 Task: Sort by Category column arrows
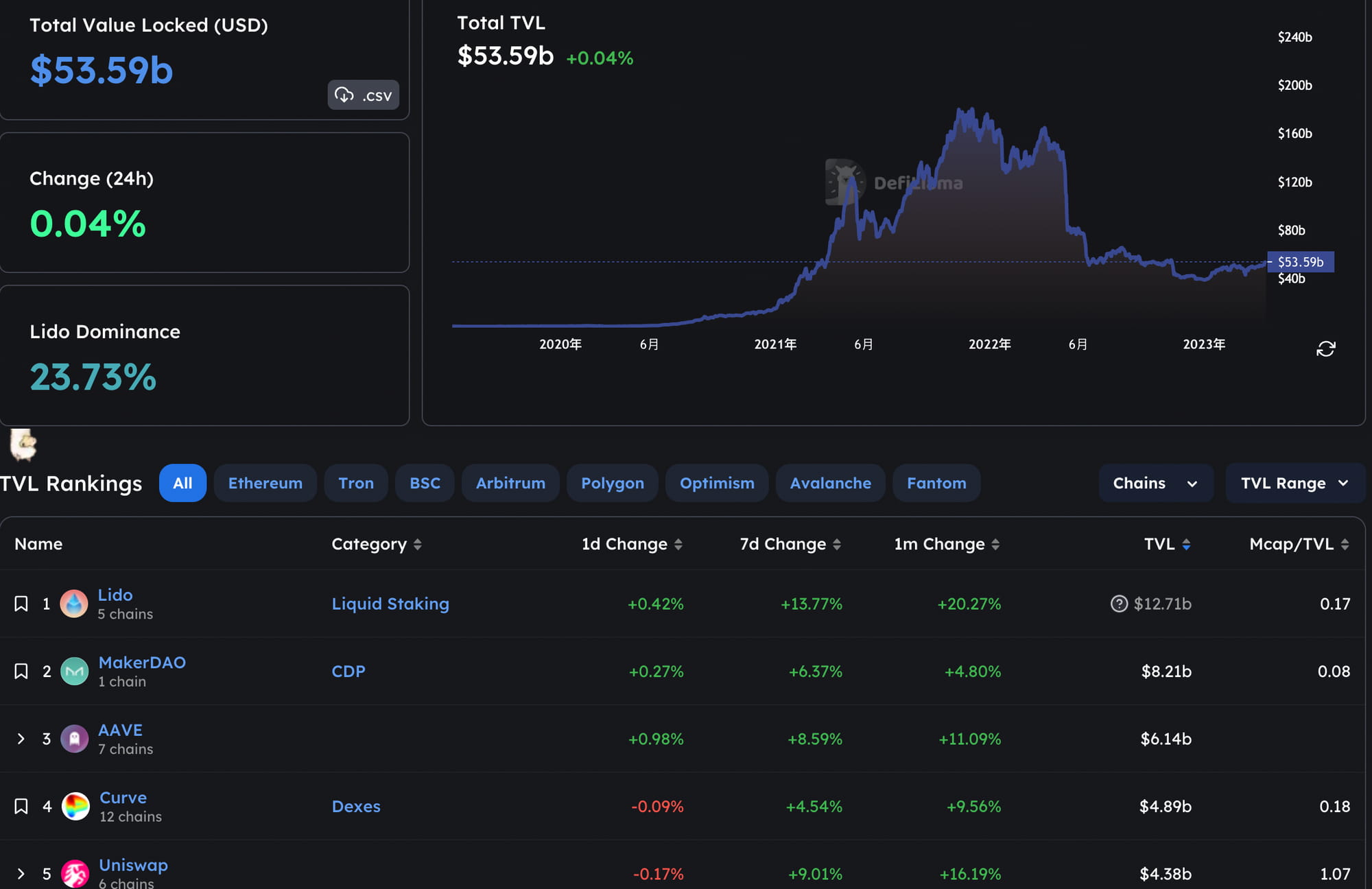coord(417,544)
